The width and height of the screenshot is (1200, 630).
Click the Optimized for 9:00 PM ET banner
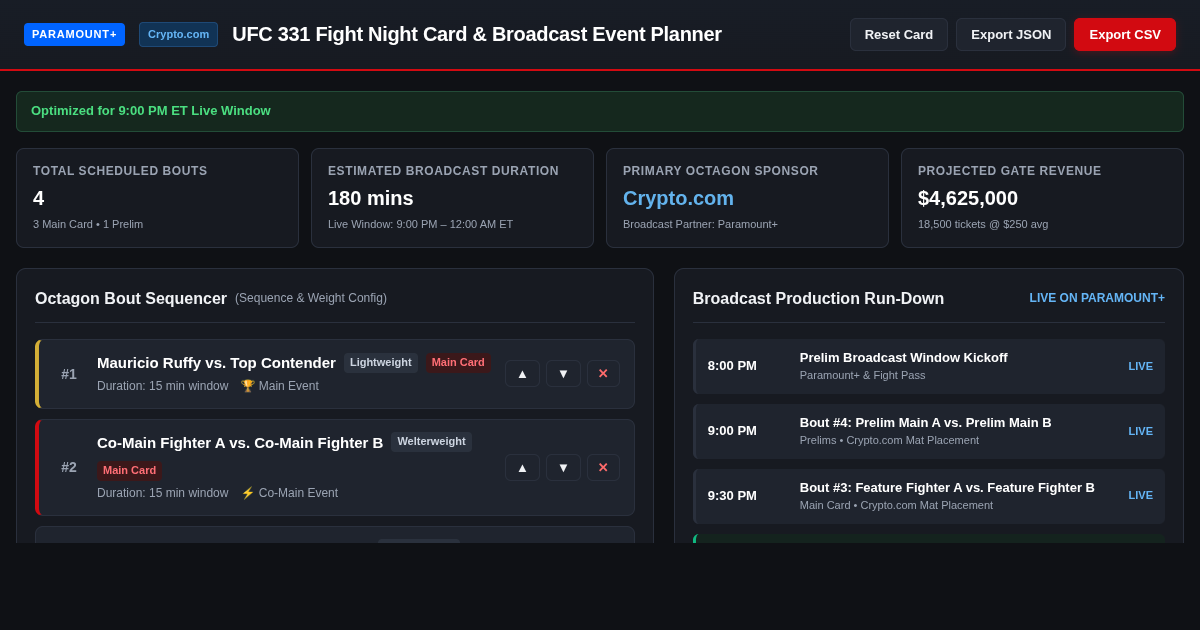pyautogui.click(x=600, y=111)
